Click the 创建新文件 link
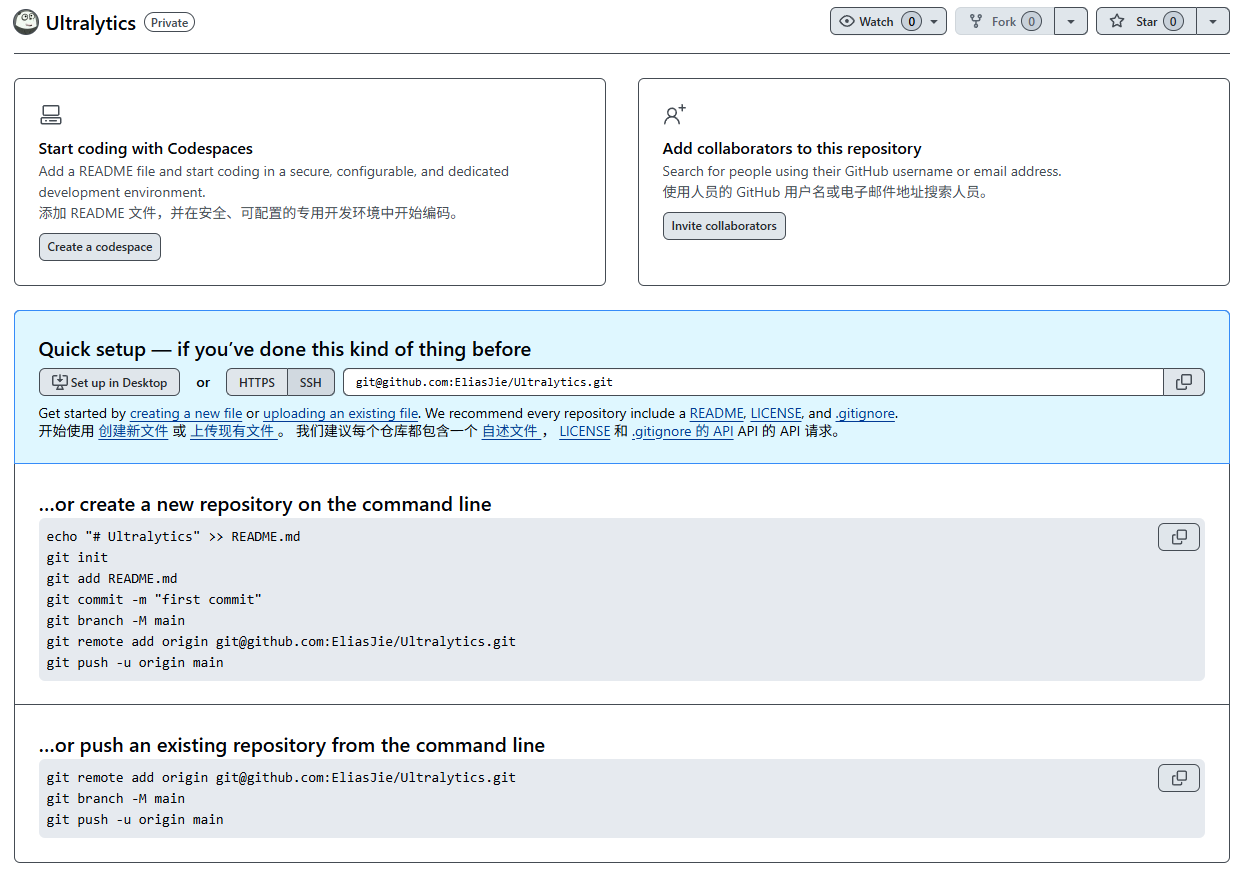1246x880 pixels. [x=133, y=432]
